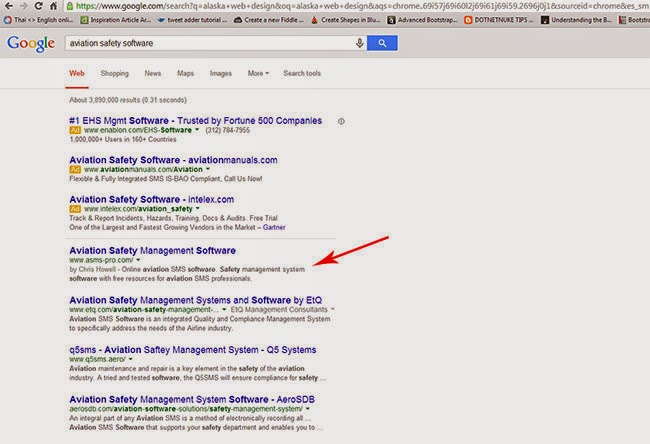Open the Bootstr bookmark at far right
The height and width of the screenshot is (444, 650).
(634, 19)
